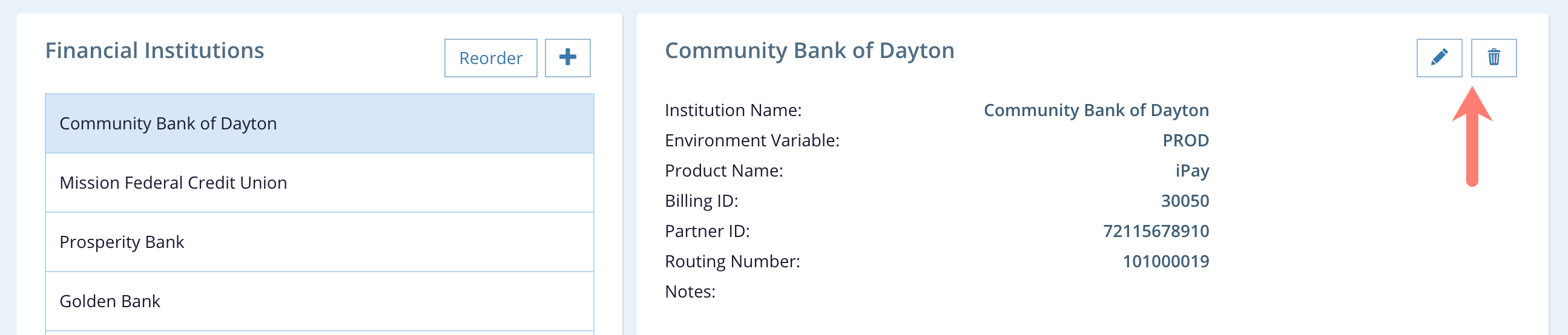This screenshot has width=1568, height=335.
Task: Click the Institution Name value text
Action: (x=1096, y=110)
